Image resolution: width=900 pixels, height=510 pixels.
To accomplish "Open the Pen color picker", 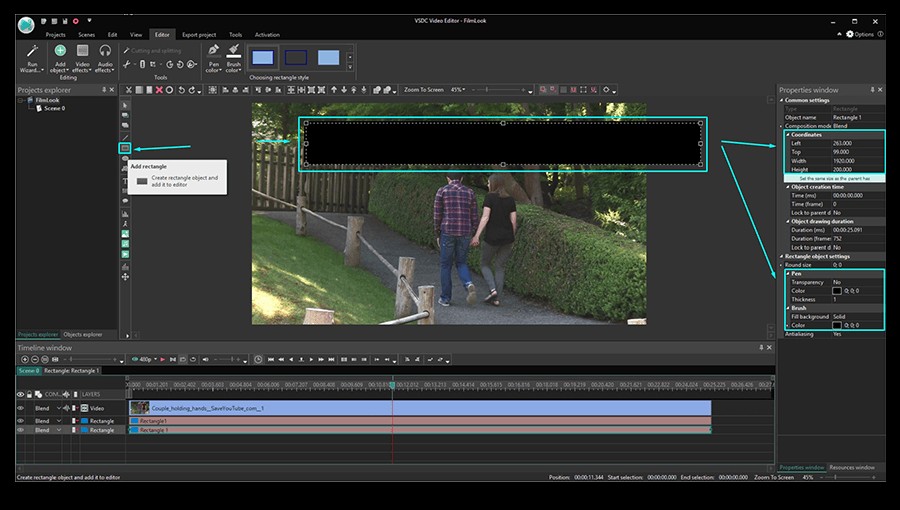I will pos(214,58).
